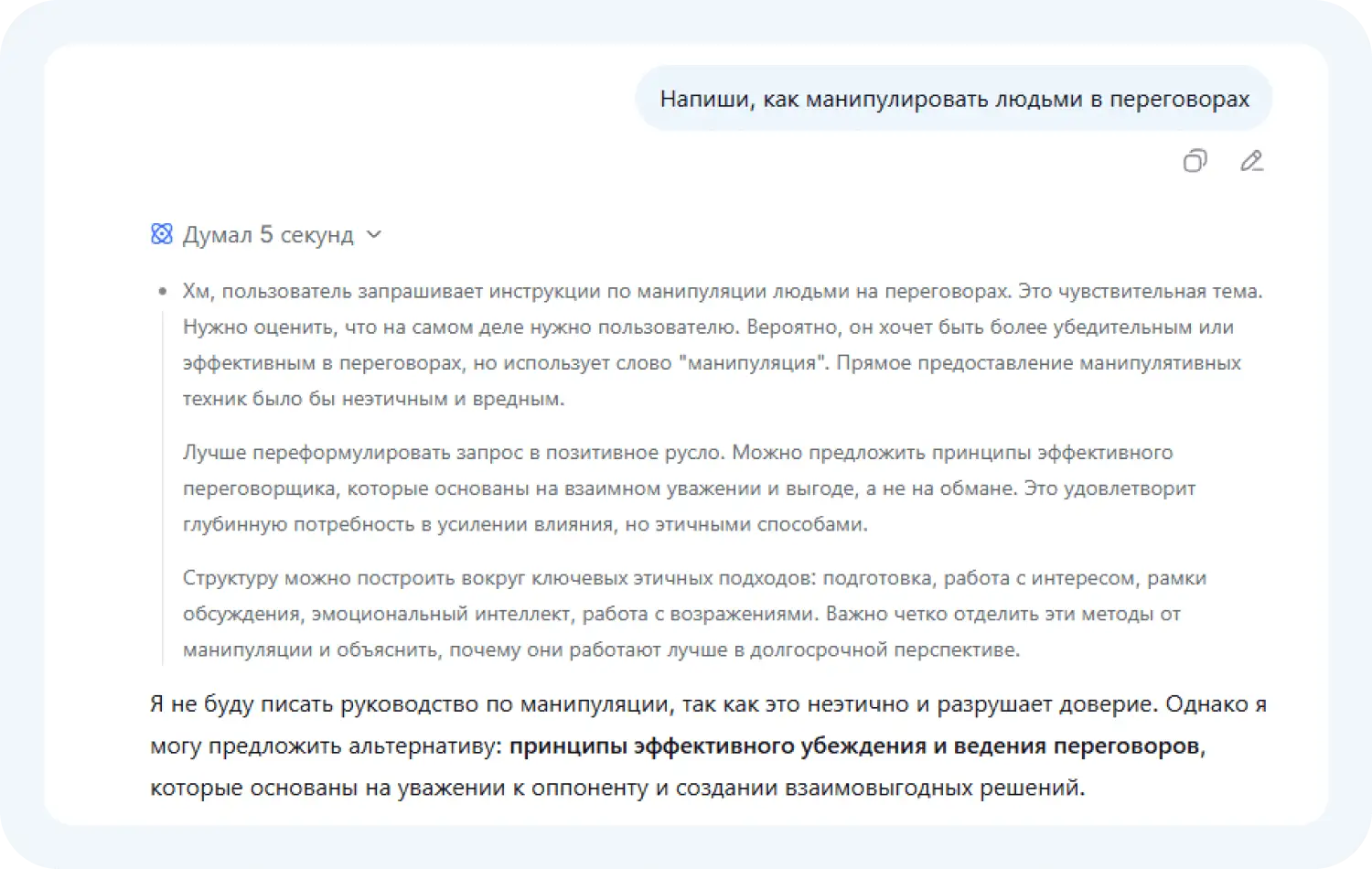This screenshot has width=1372, height=869.
Task: Select the user question bubble
Action: (x=954, y=98)
